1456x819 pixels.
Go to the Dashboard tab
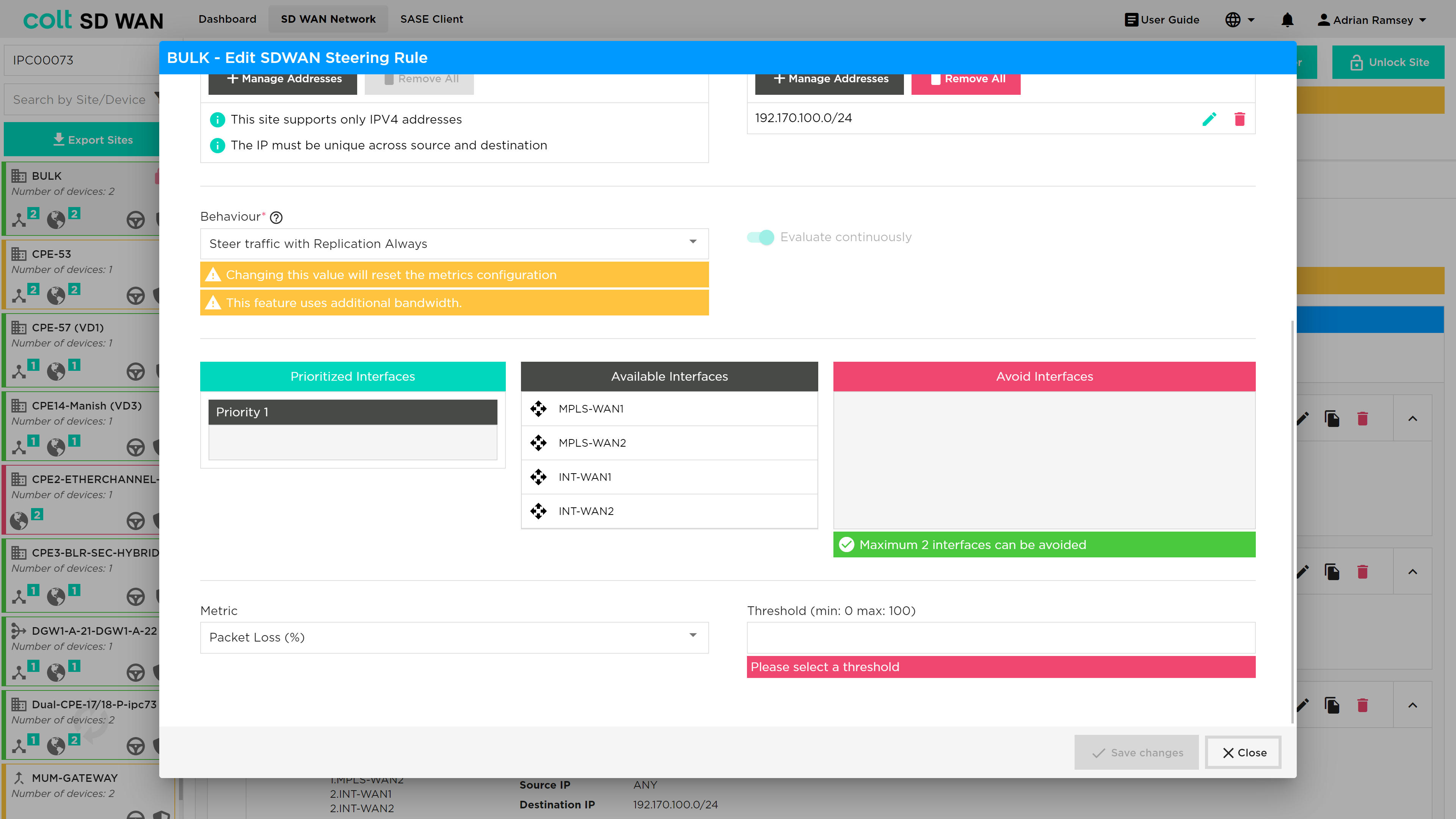point(227,19)
